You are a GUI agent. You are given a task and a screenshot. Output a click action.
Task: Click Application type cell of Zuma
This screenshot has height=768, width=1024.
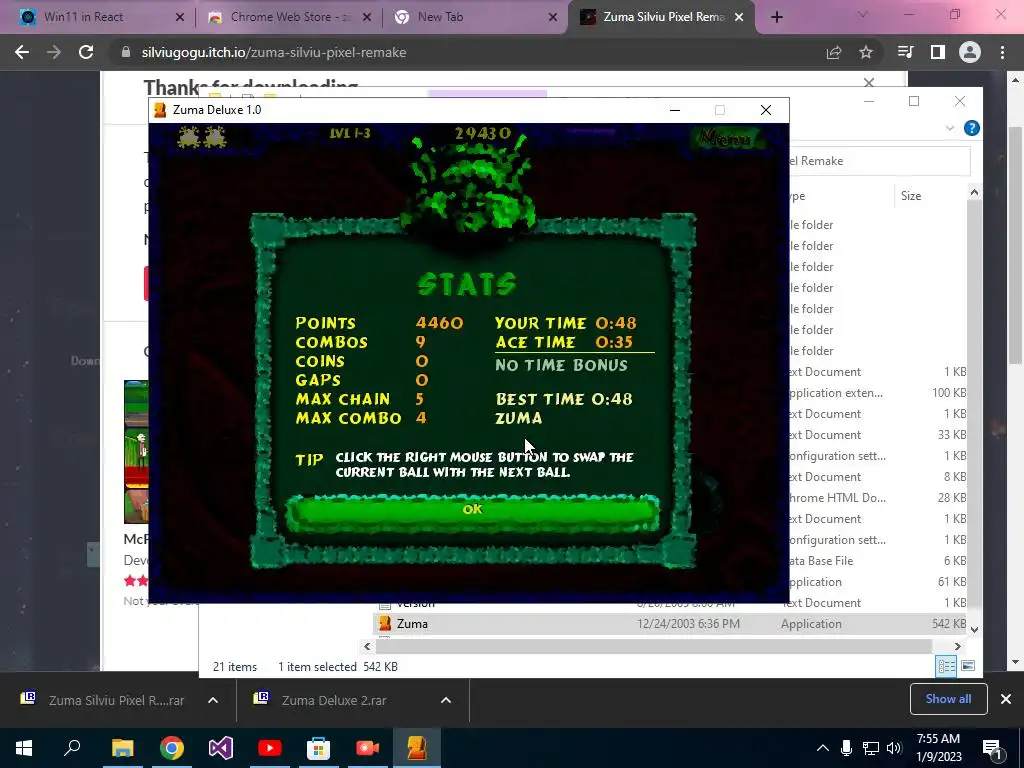811,624
